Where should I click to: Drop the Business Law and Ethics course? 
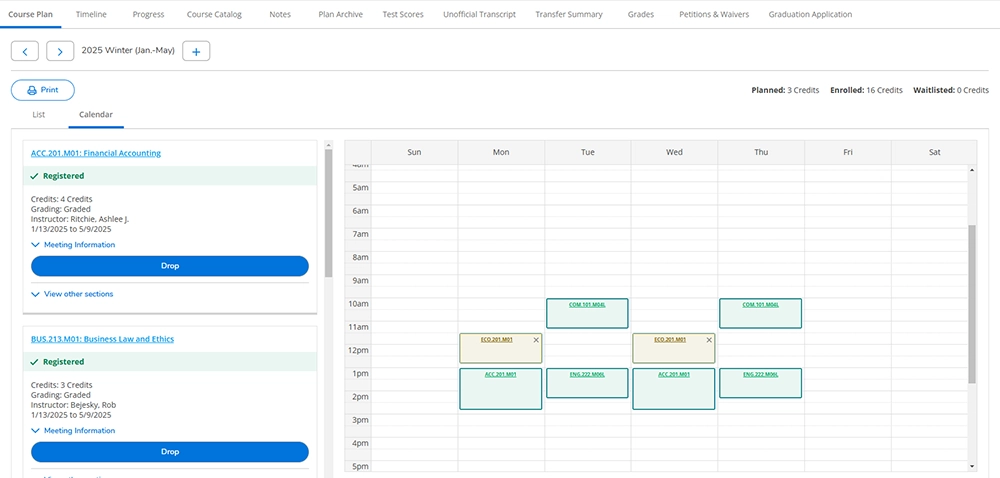pos(170,452)
